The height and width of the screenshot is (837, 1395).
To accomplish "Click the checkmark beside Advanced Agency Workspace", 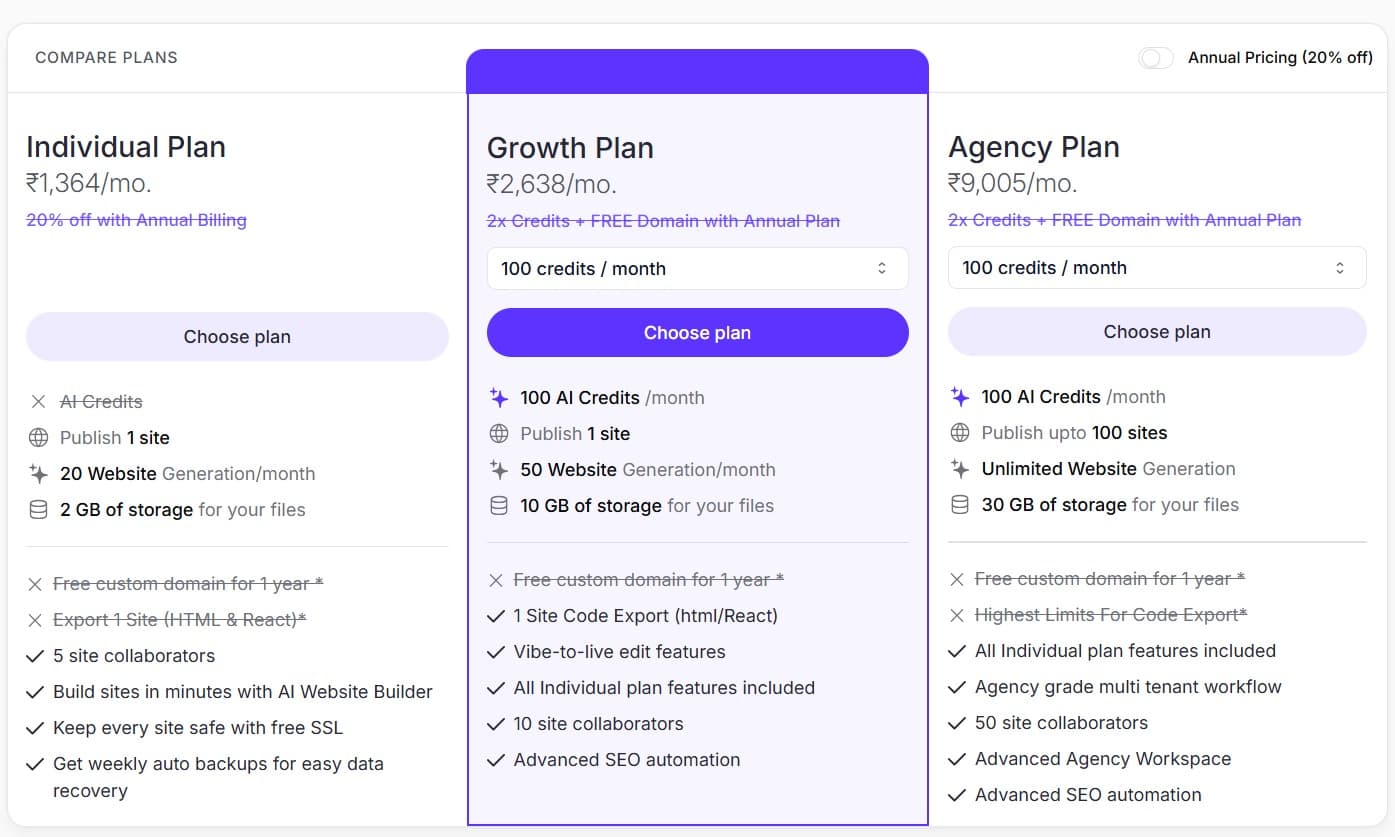I will click(x=957, y=759).
